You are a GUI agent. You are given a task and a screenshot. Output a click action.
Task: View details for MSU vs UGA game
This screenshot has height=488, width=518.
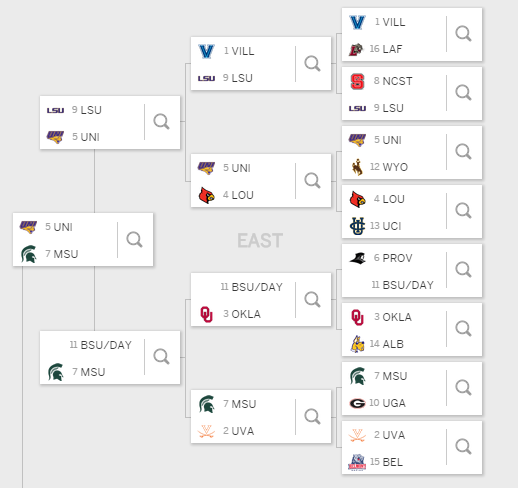pyautogui.click(x=463, y=388)
